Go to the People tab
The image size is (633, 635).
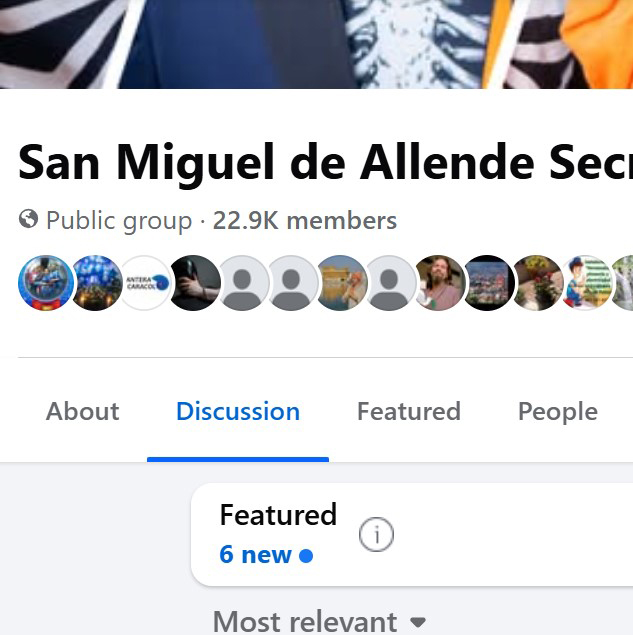point(558,412)
